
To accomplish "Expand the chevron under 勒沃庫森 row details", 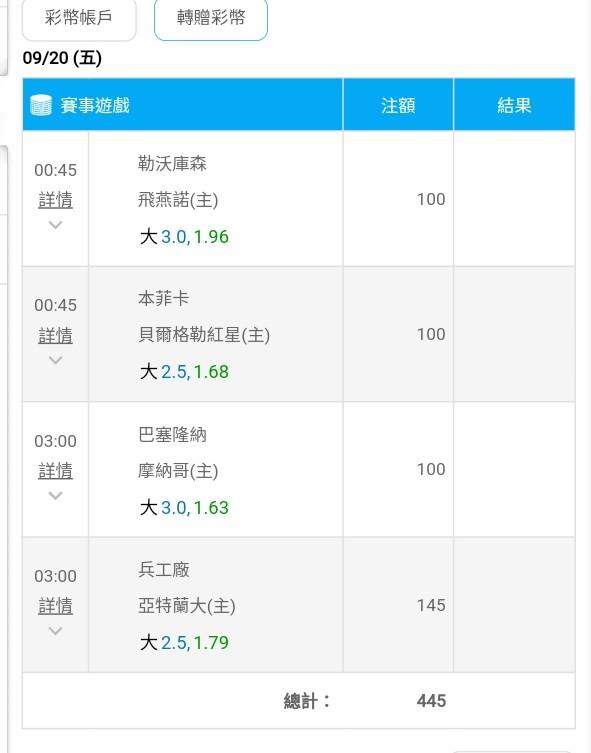I will pos(56,225).
